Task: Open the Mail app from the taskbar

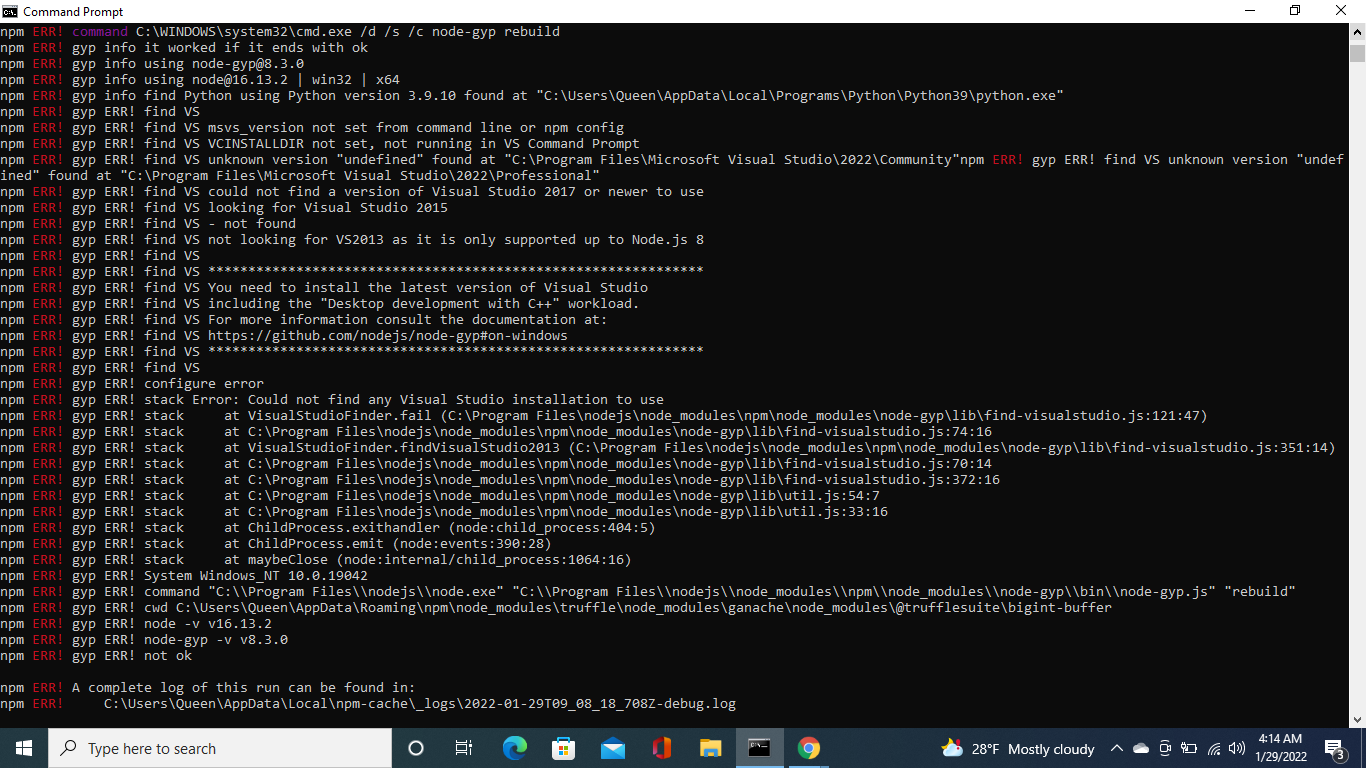Action: click(612, 748)
